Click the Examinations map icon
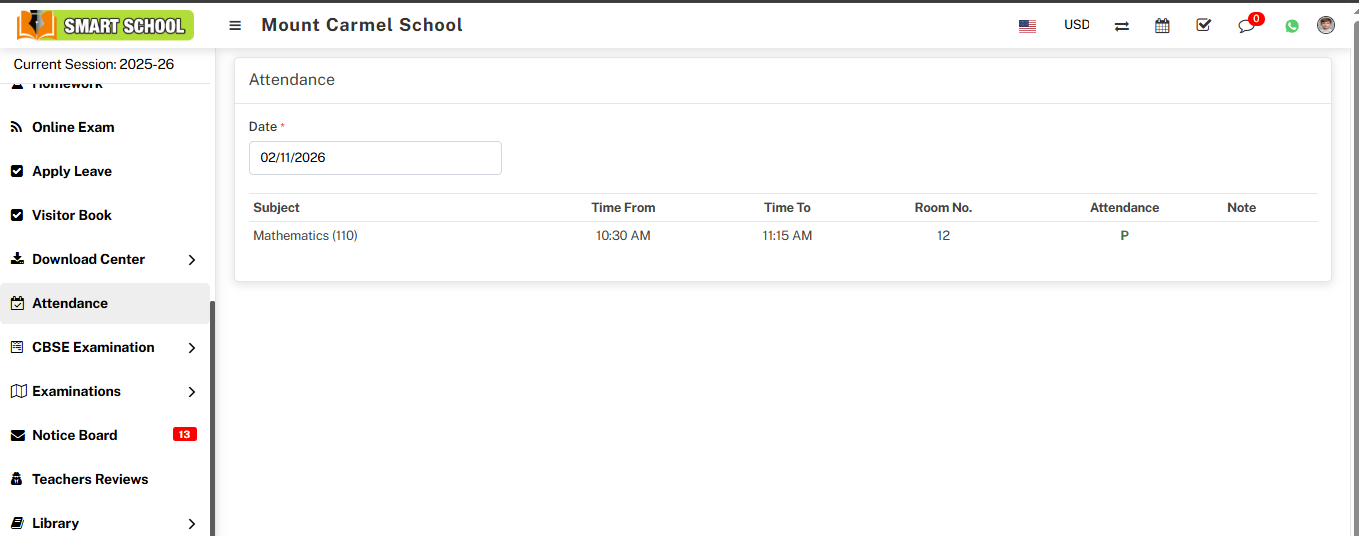This screenshot has height=536, width=1359. pyautogui.click(x=17, y=391)
